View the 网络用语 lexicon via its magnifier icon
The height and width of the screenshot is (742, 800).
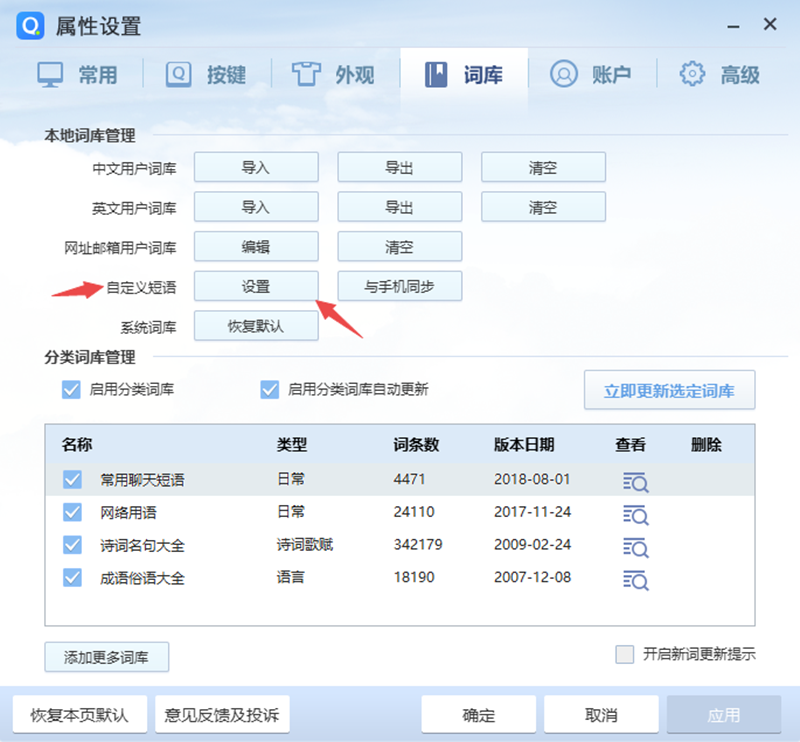coord(634,515)
